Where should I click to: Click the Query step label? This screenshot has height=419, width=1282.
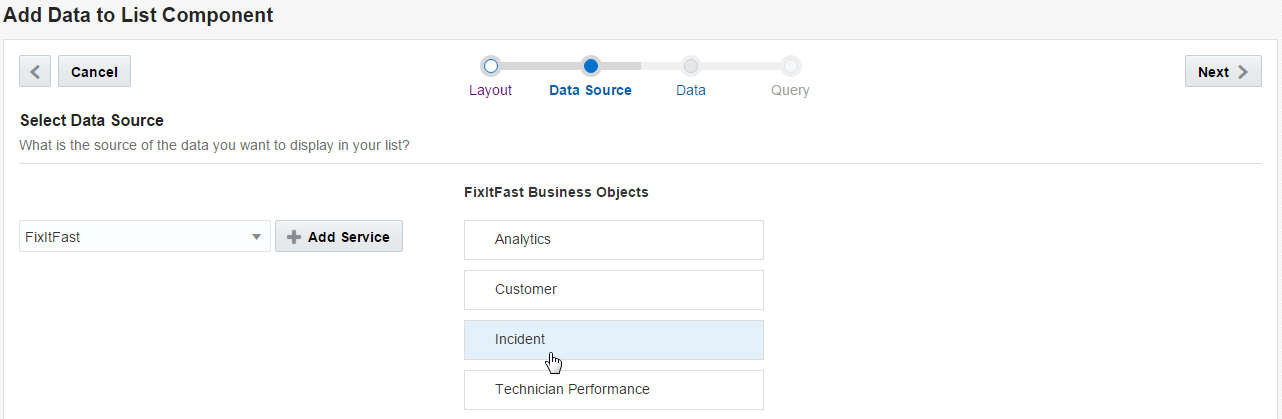coord(790,90)
